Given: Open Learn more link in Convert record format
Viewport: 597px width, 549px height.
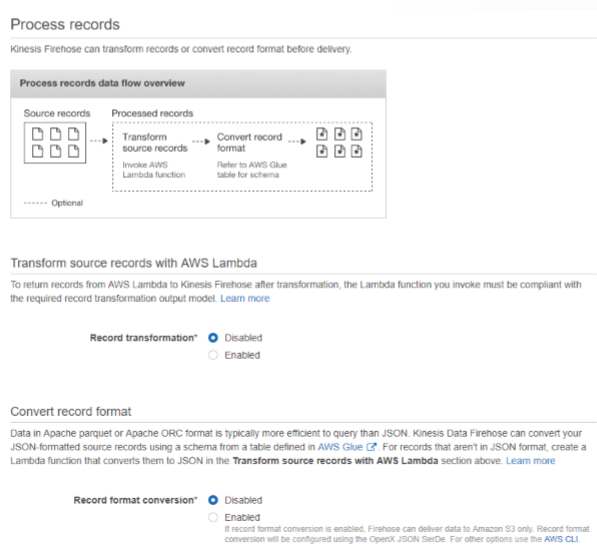Looking at the screenshot, I should (x=530, y=461).
